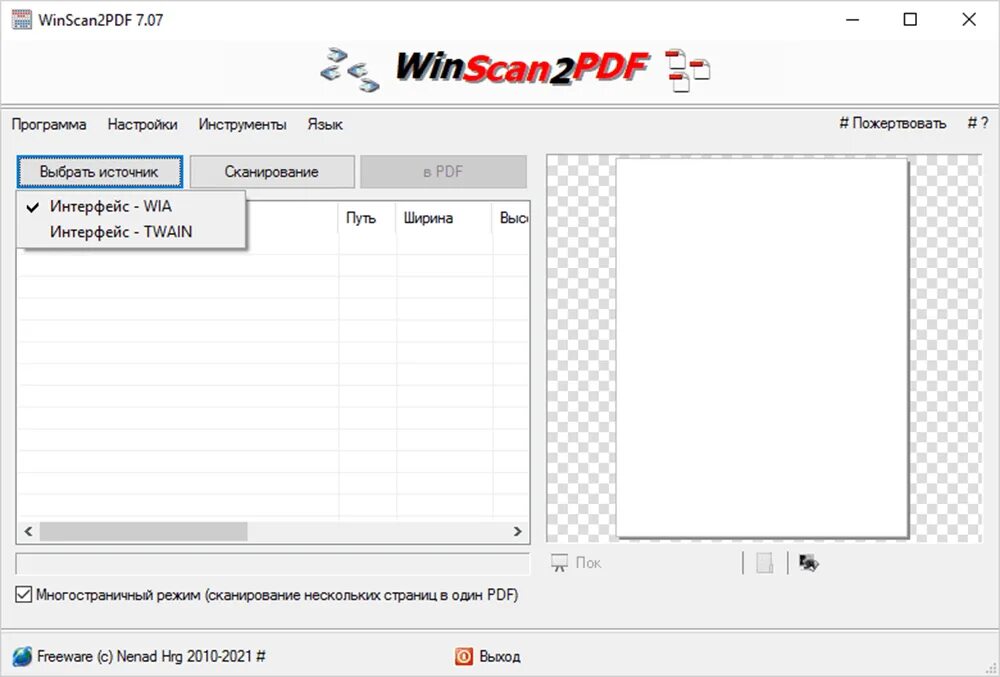Click the Сканирование button

pos(272,172)
